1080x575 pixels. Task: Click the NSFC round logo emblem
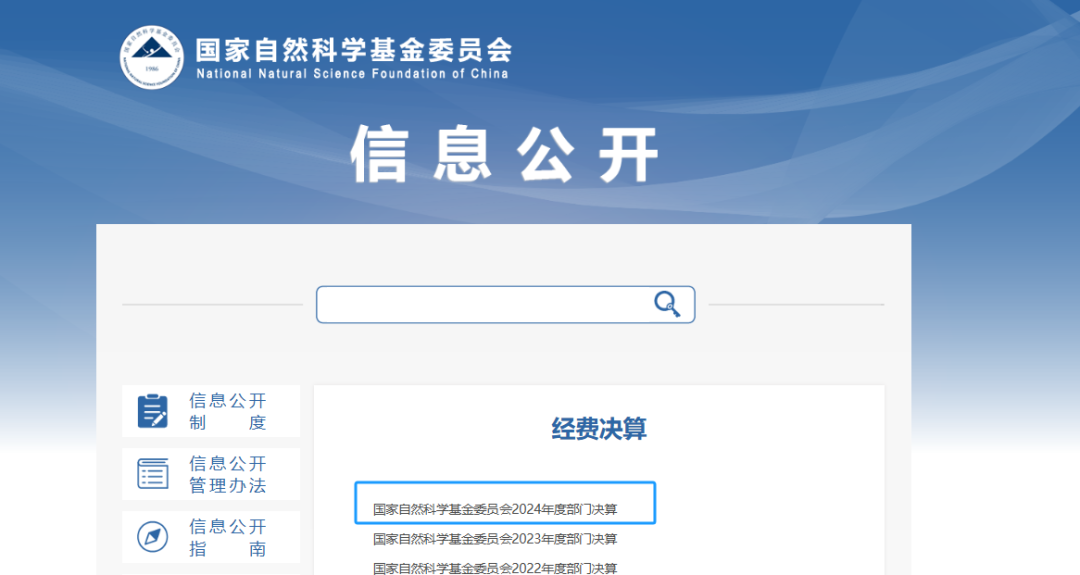click(152, 58)
